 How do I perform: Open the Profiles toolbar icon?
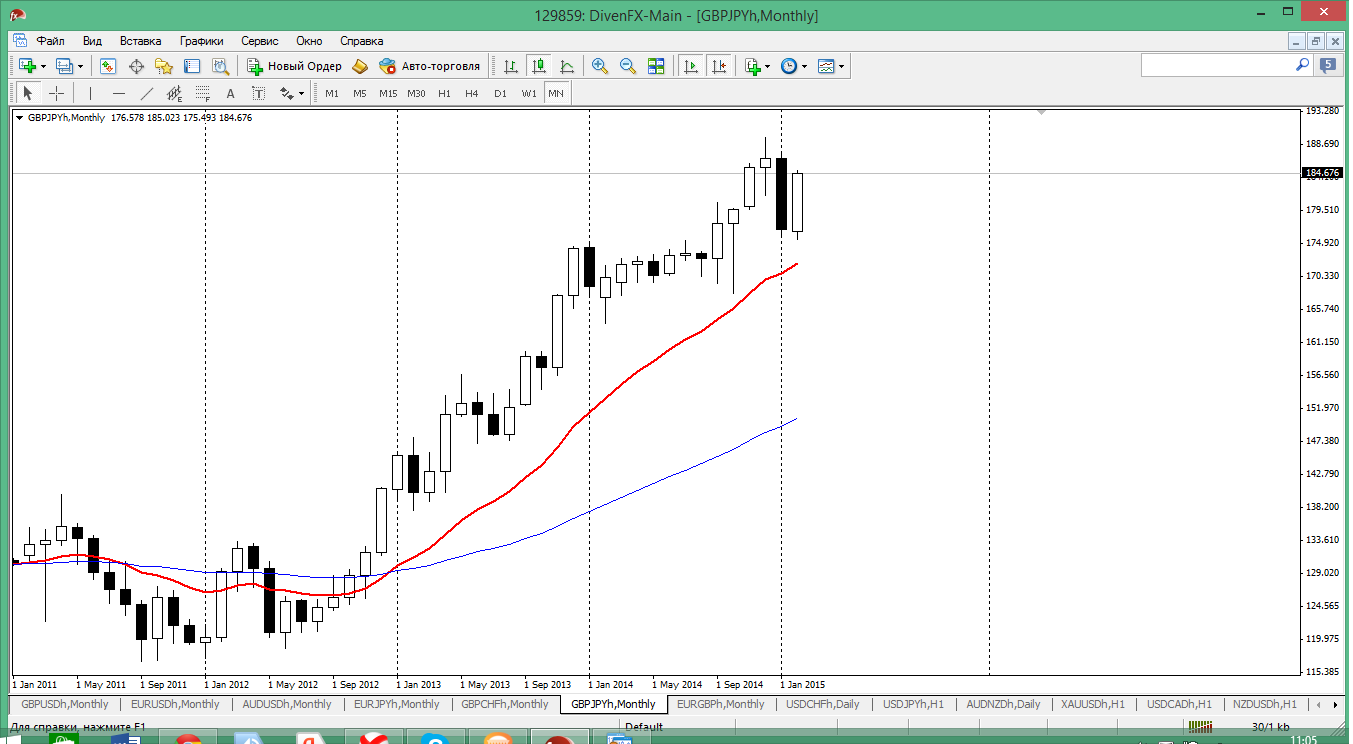pyautogui.click(x=65, y=66)
